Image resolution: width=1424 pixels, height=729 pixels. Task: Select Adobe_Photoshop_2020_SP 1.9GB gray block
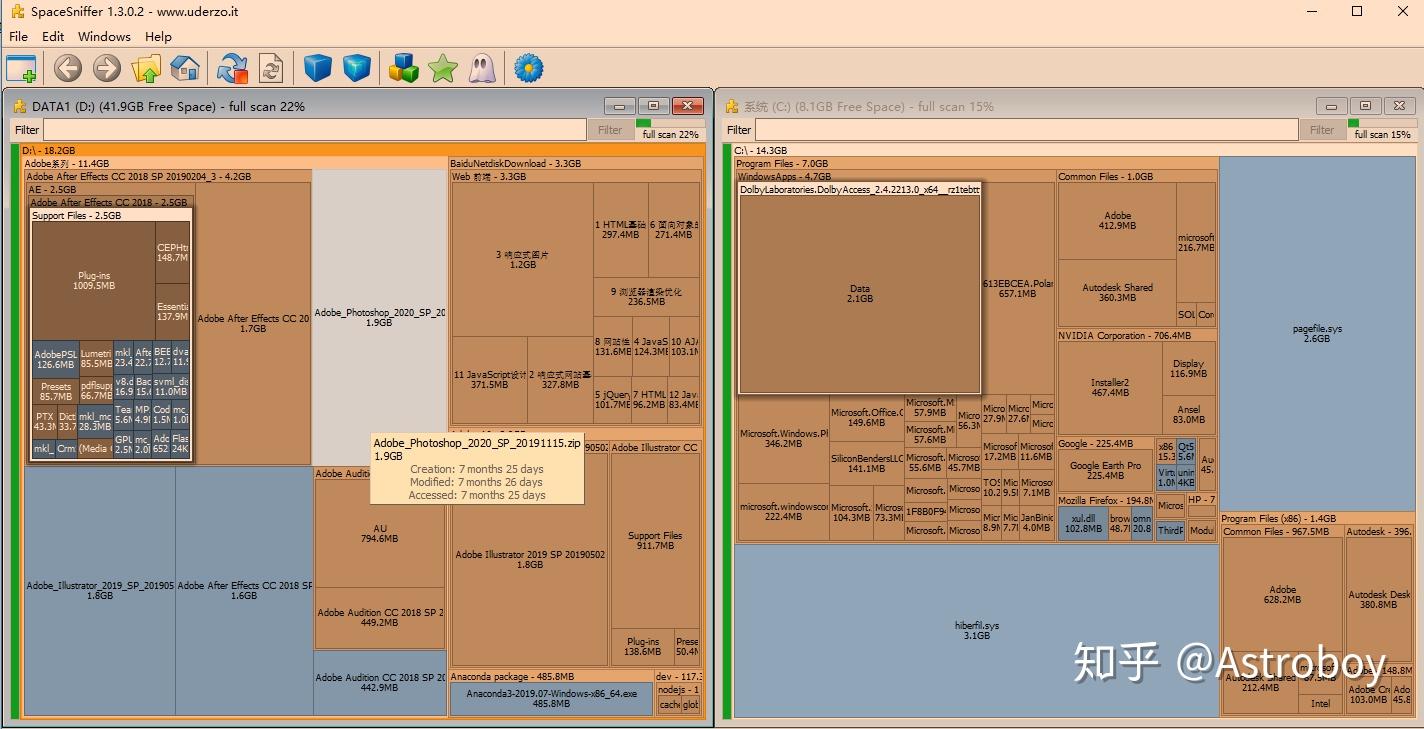point(379,317)
